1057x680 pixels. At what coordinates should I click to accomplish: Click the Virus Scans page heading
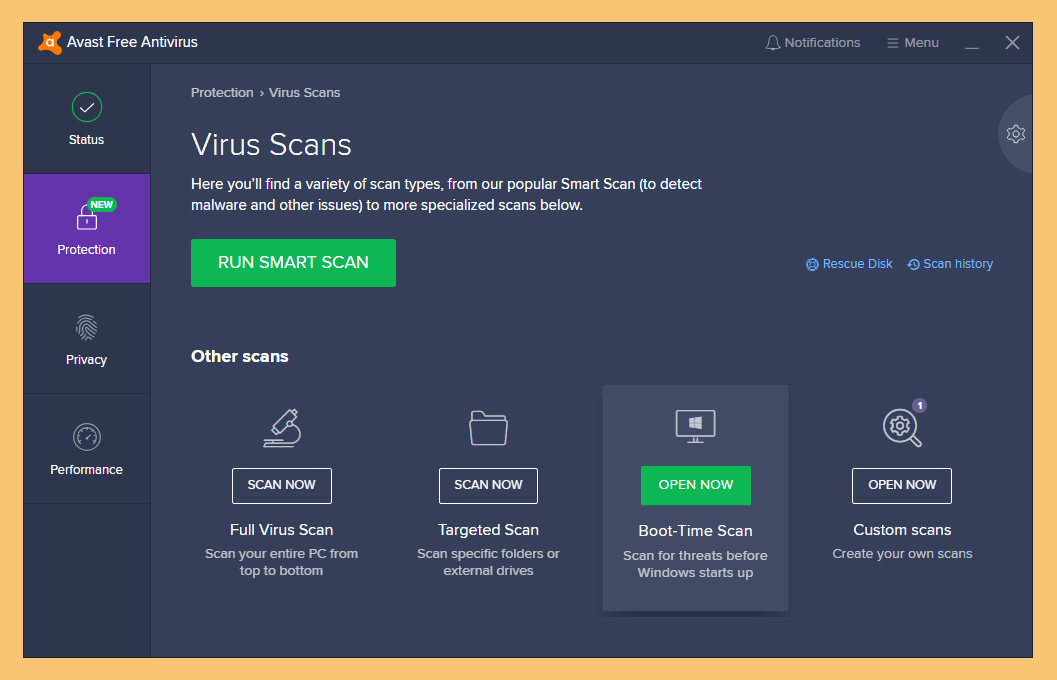[271, 145]
